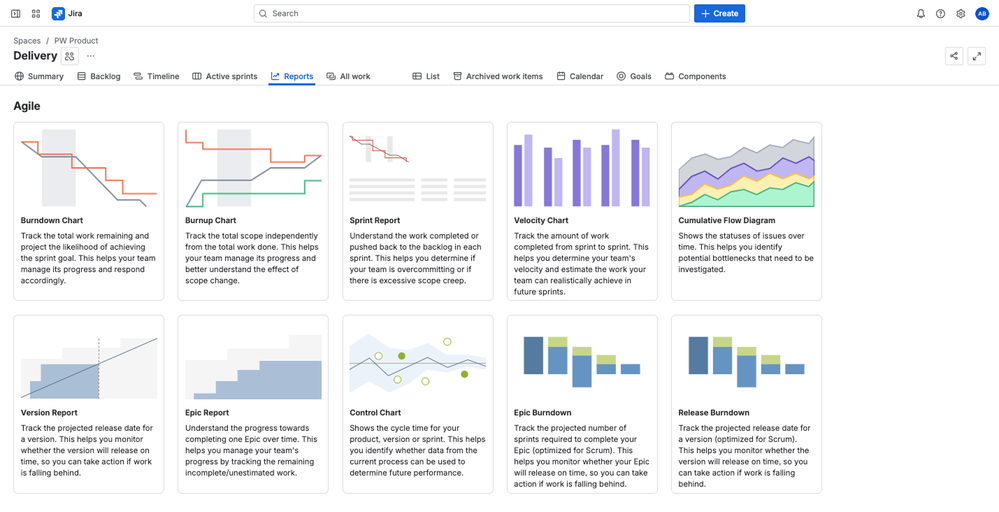
Task: Go to the PW Product breadcrumb
Action: click(76, 40)
